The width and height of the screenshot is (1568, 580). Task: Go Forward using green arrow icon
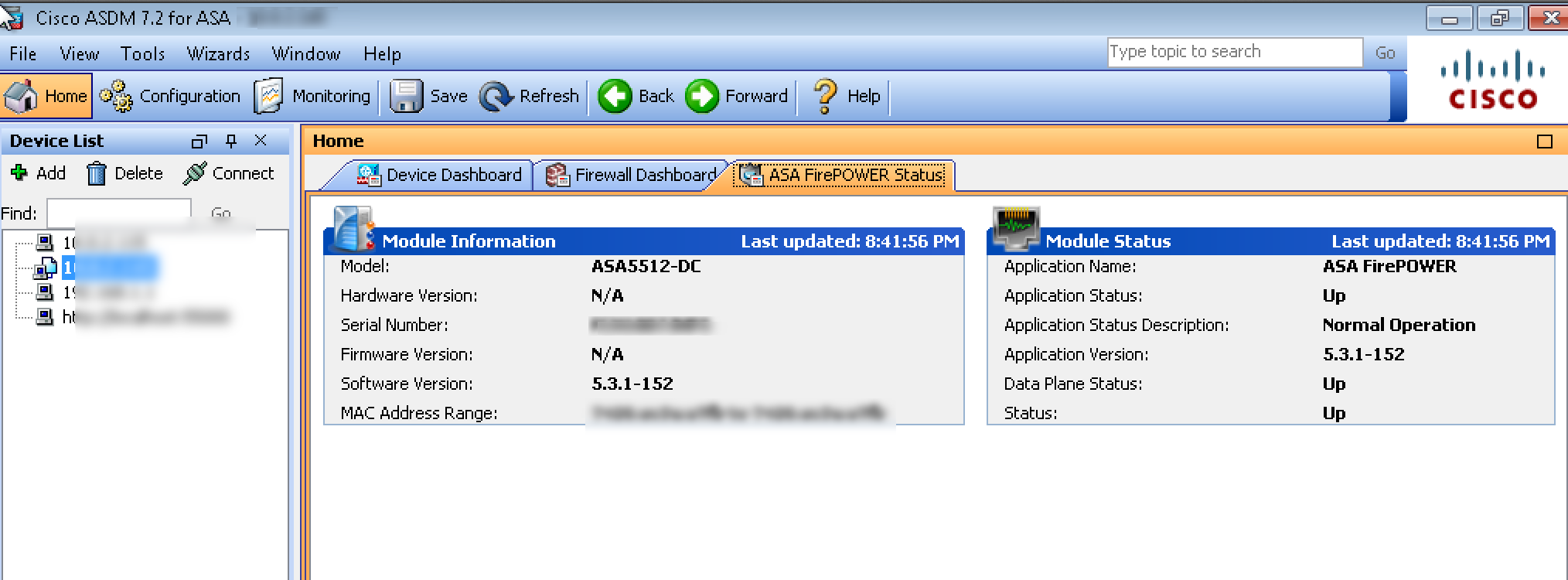tap(702, 96)
